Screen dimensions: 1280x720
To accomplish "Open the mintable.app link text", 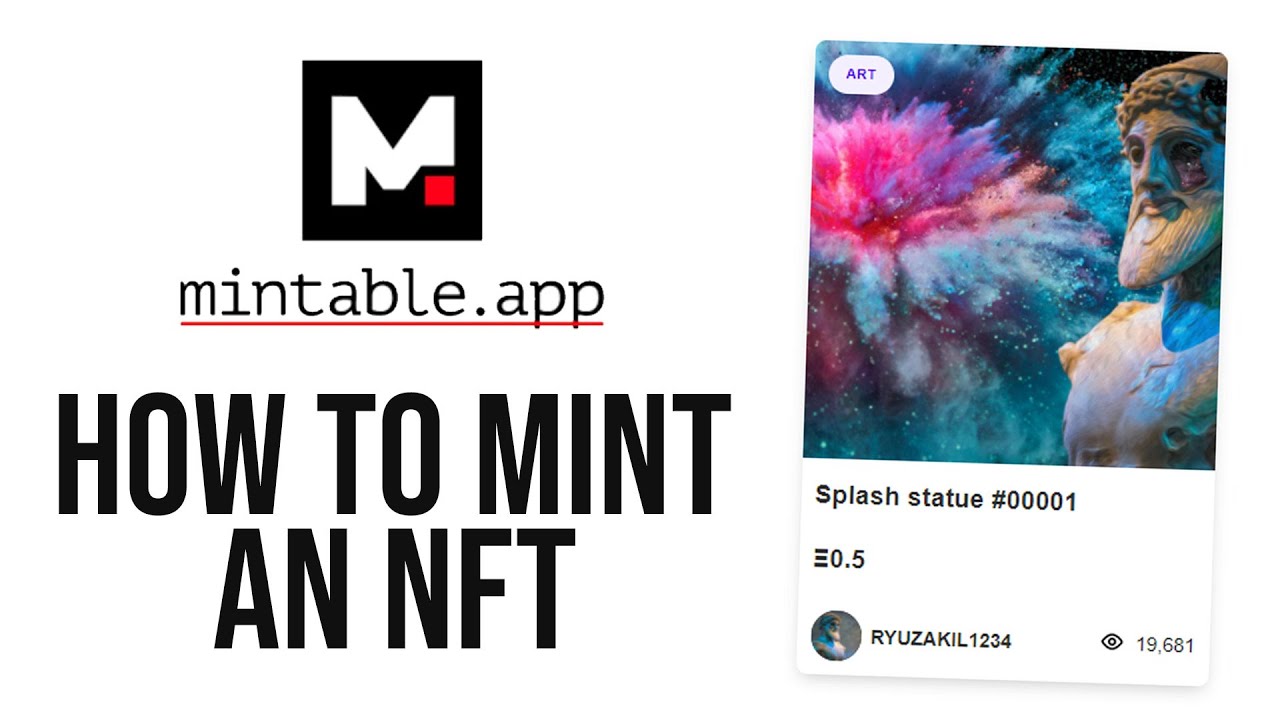I will point(392,296).
